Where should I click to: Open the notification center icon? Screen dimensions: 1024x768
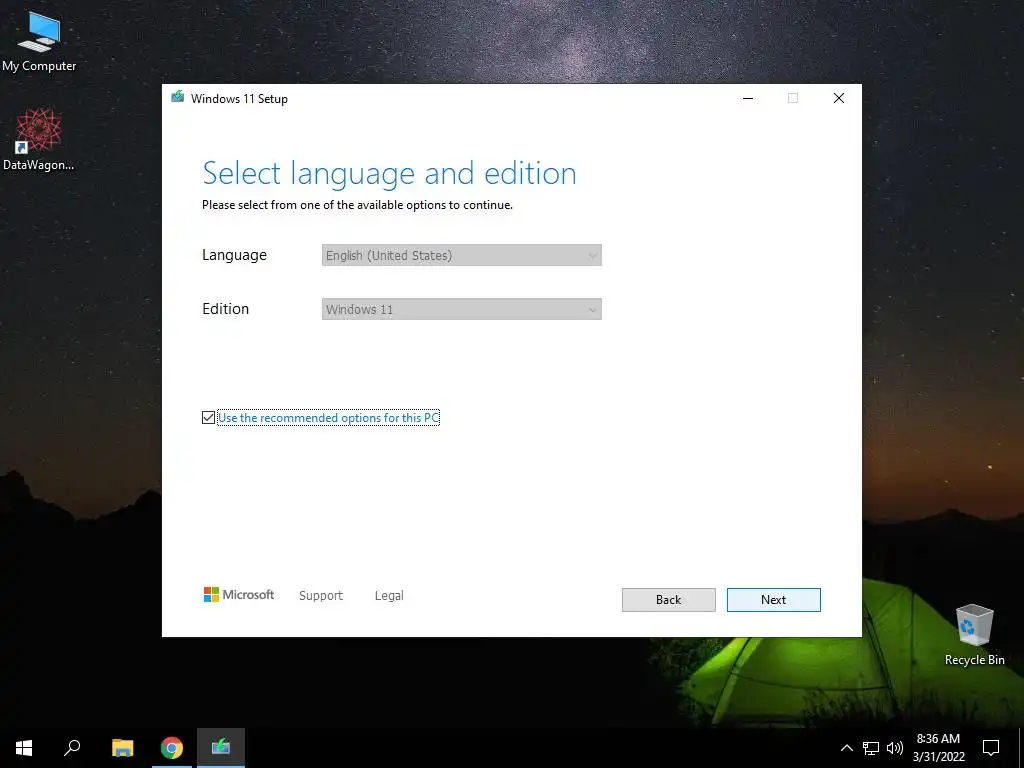click(x=991, y=748)
